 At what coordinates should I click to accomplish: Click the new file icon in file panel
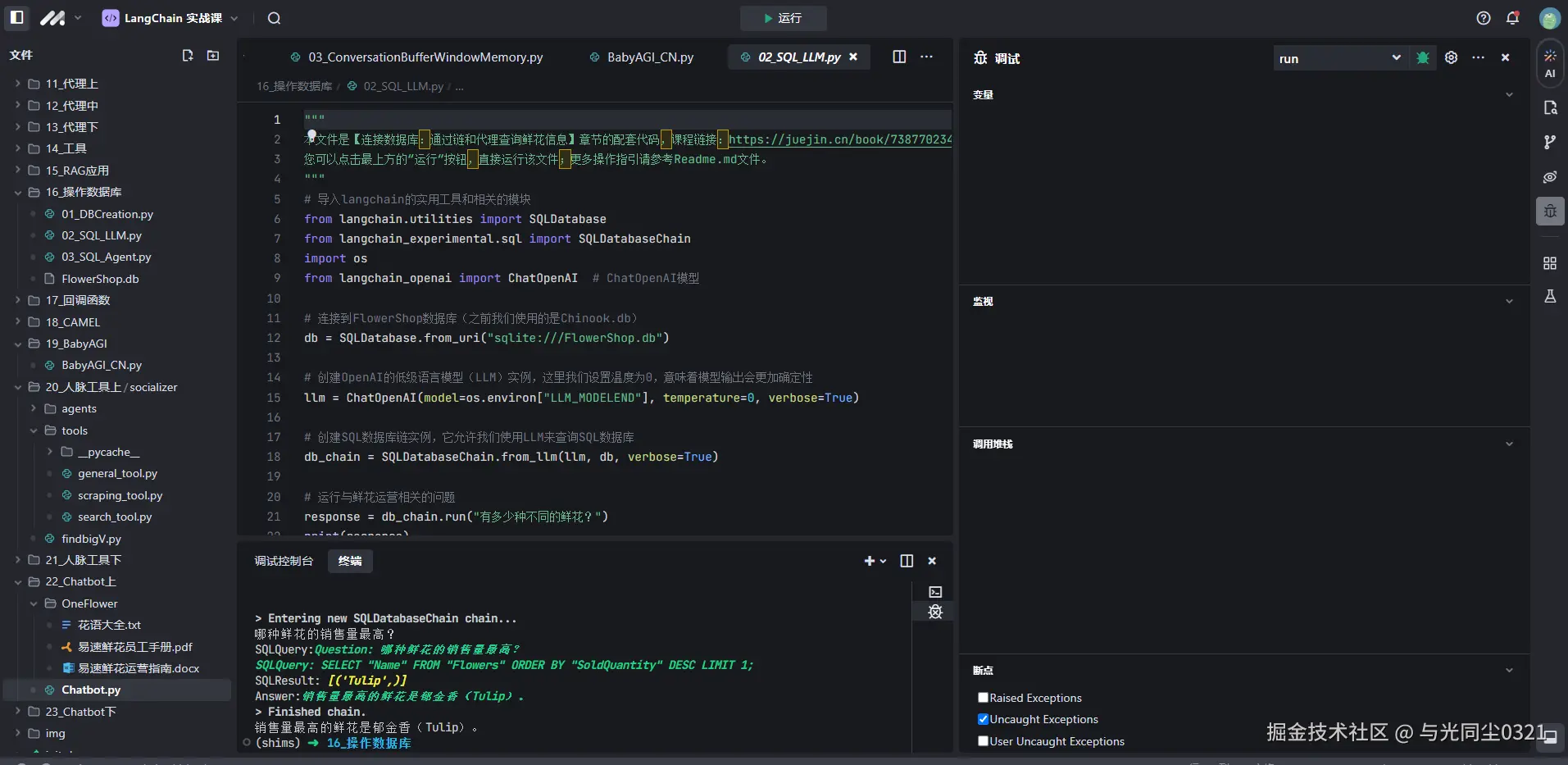188,55
